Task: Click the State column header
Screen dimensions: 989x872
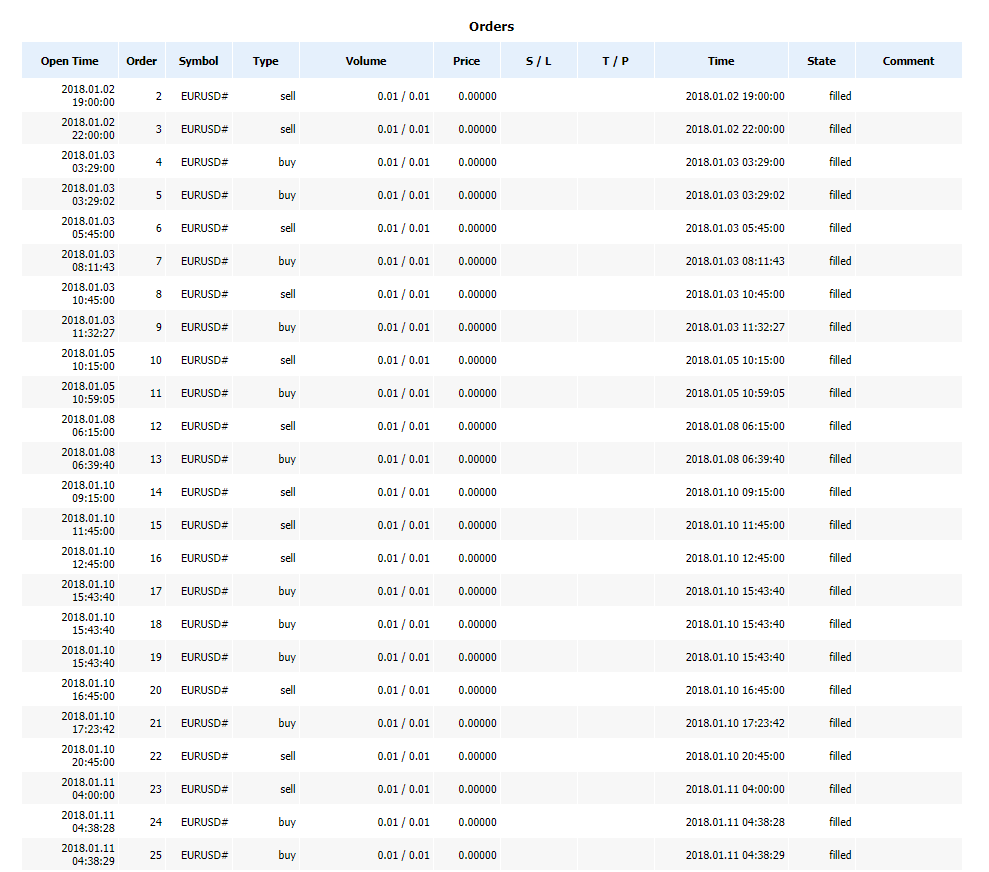Action: click(821, 61)
